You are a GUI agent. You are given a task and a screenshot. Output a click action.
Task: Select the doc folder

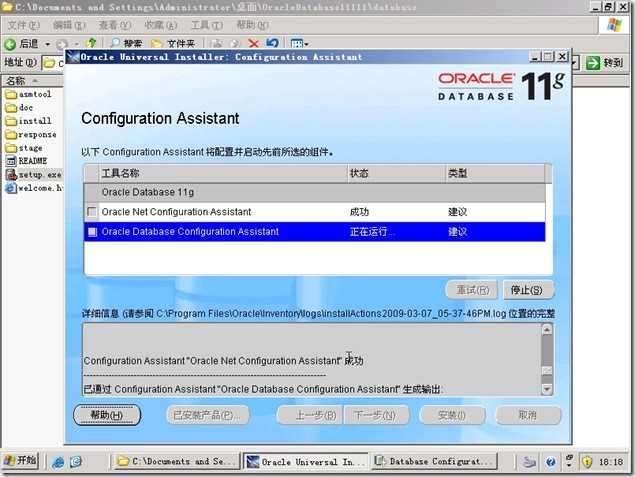(19, 108)
